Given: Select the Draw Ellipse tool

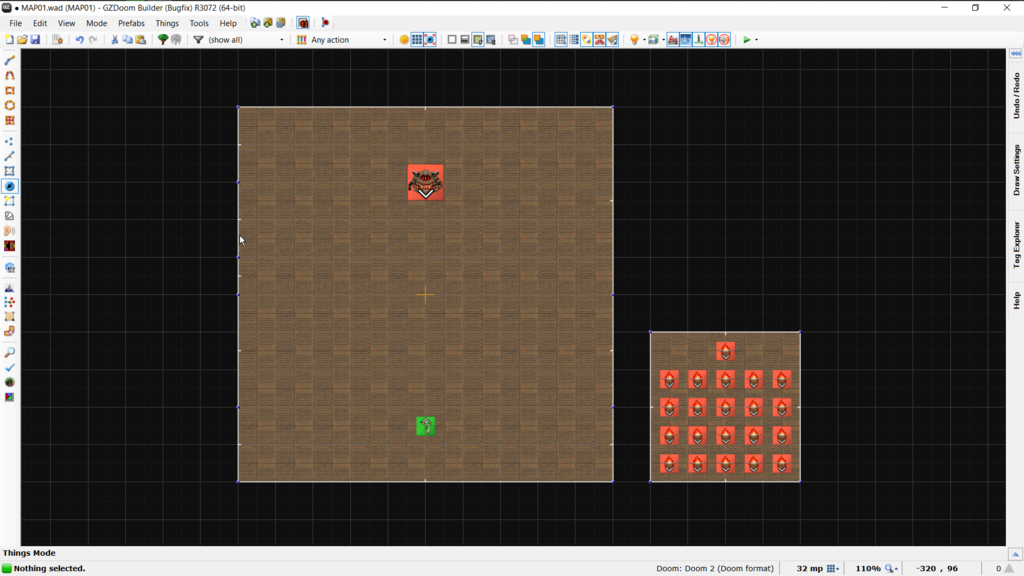Looking at the screenshot, I should (x=10, y=106).
